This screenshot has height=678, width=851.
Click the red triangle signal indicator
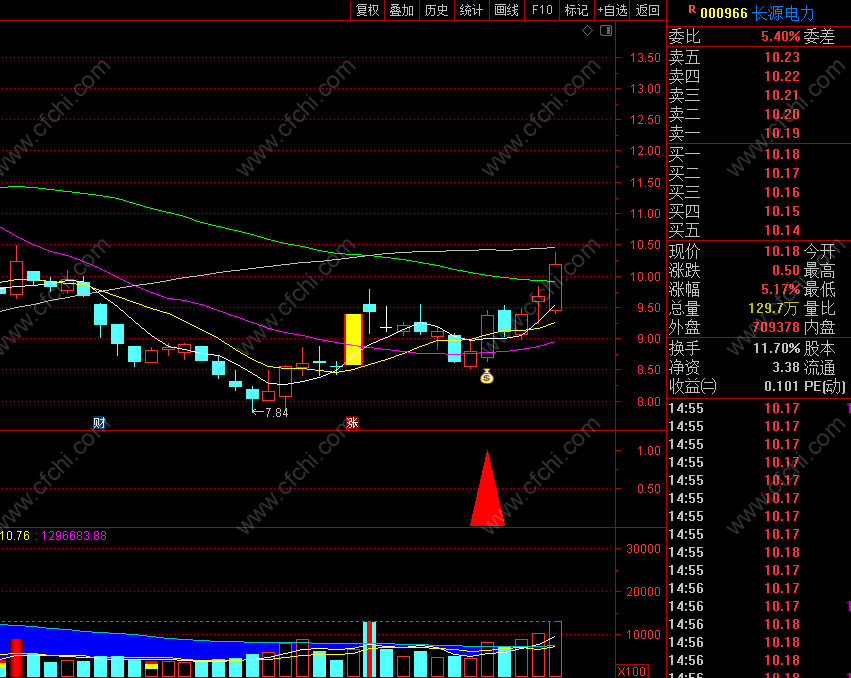pyautogui.click(x=487, y=489)
